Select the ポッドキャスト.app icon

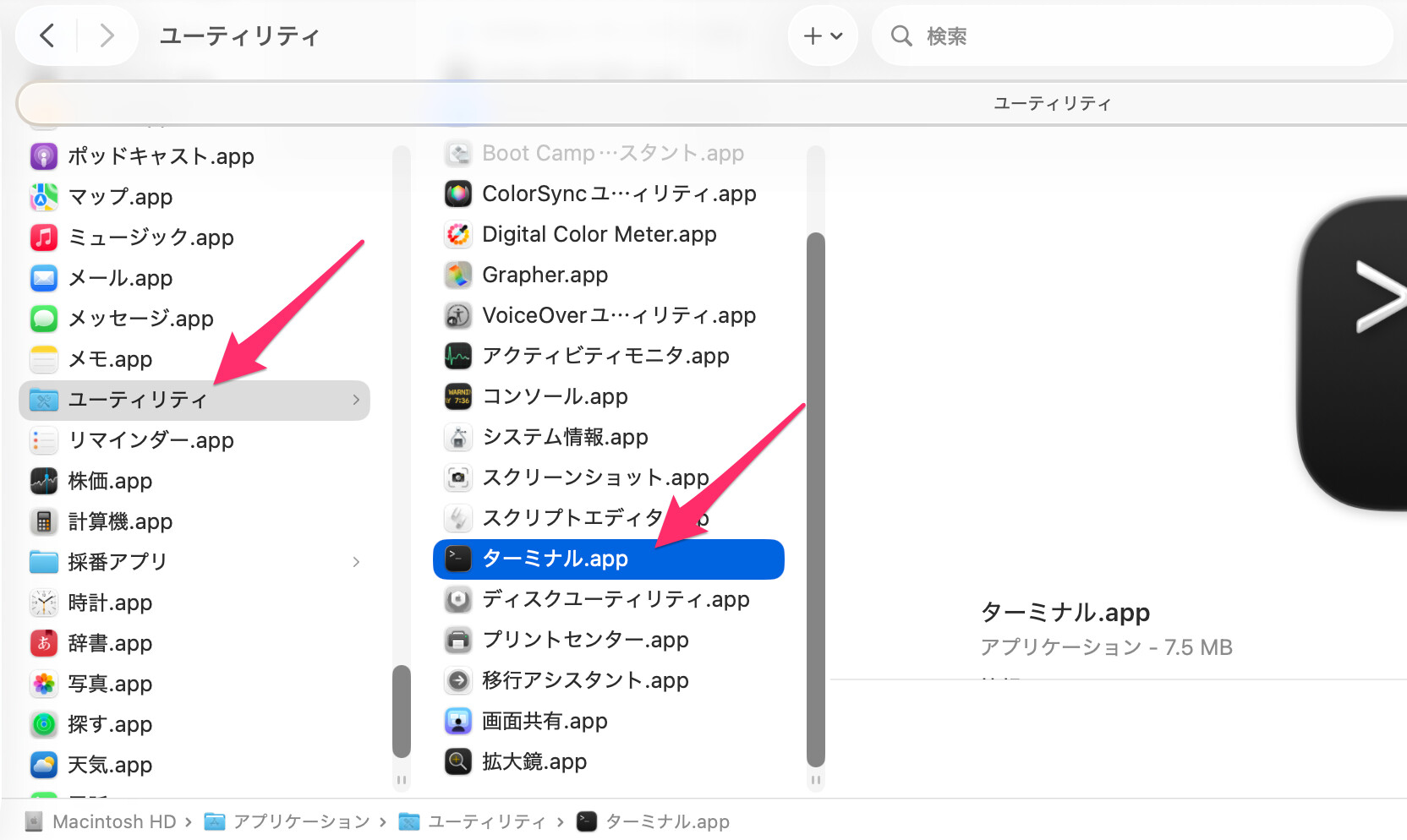44,156
